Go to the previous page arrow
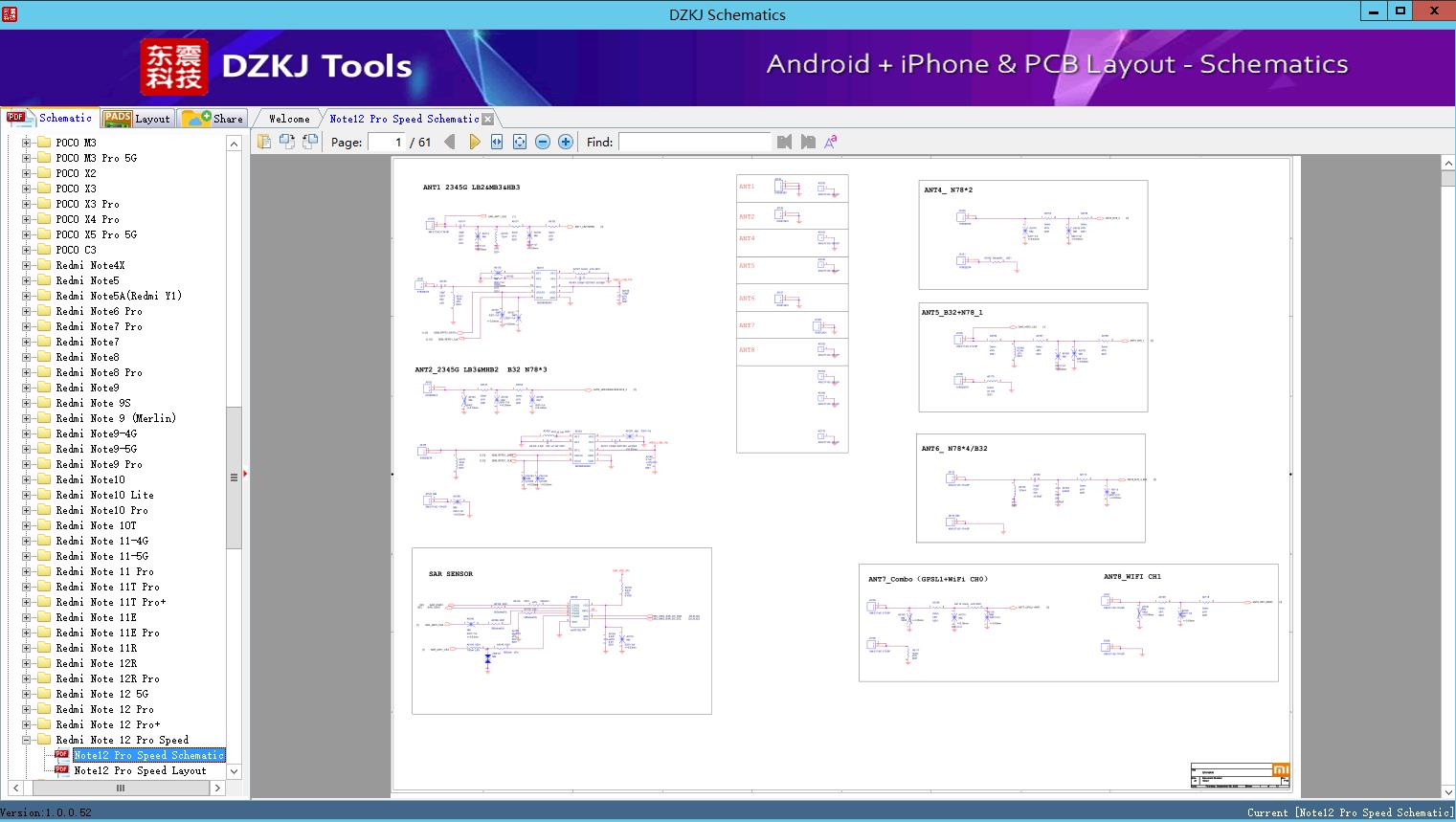 451,142
